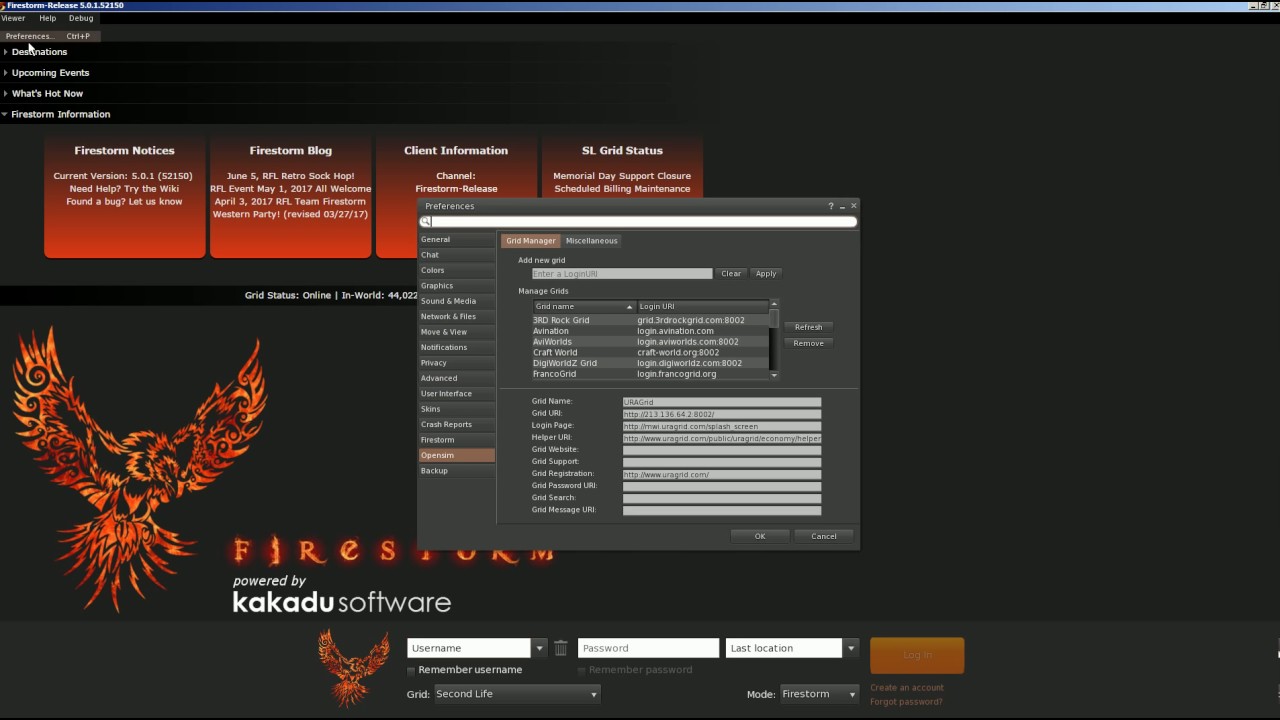The height and width of the screenshot is (720, 1280).
Task: Click the Preferences help question mark icon
Action: point(830,206)
